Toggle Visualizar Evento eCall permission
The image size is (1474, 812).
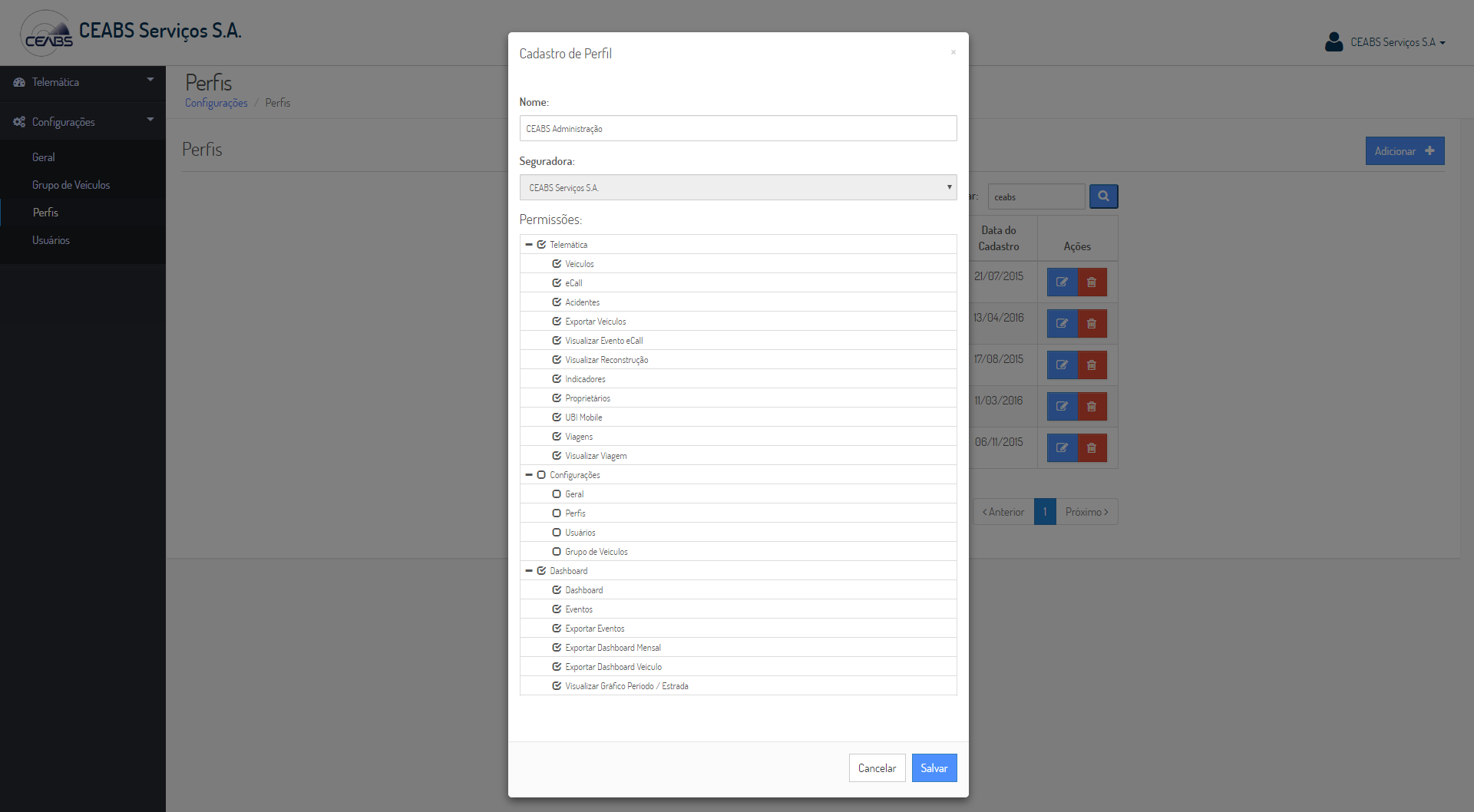pyautogui.click(x=557, y=340)
